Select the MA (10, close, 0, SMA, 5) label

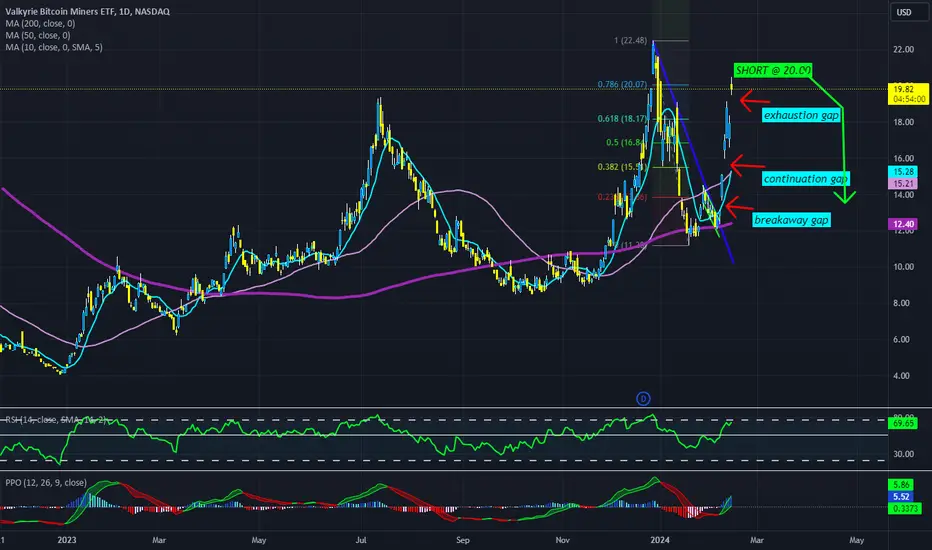(54, 47)
